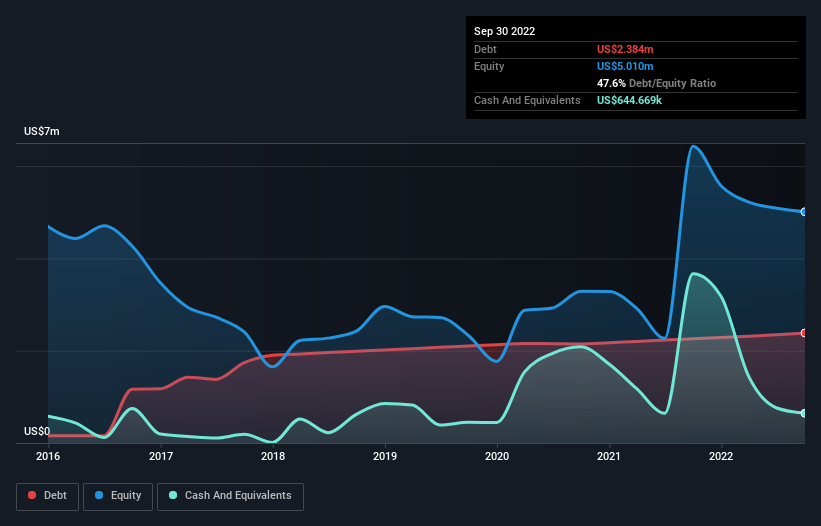Click Cash And Equivalents label in tooltip
Viewport: 821px width, 526px height.
click(x=527, y=100)
